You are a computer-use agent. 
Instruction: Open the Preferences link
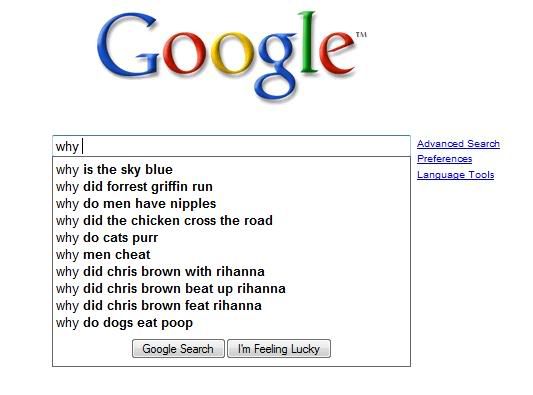444,159
